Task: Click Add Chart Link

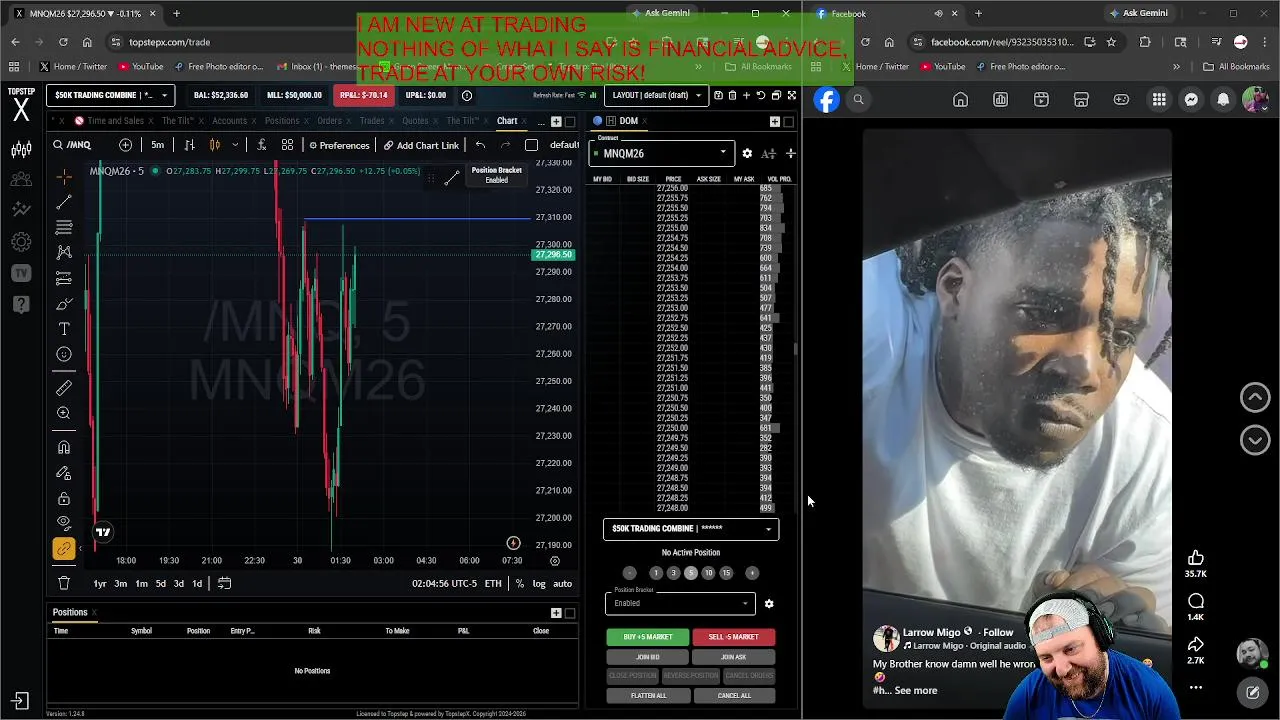Action: pyautogui.click(x=421, y=145)
